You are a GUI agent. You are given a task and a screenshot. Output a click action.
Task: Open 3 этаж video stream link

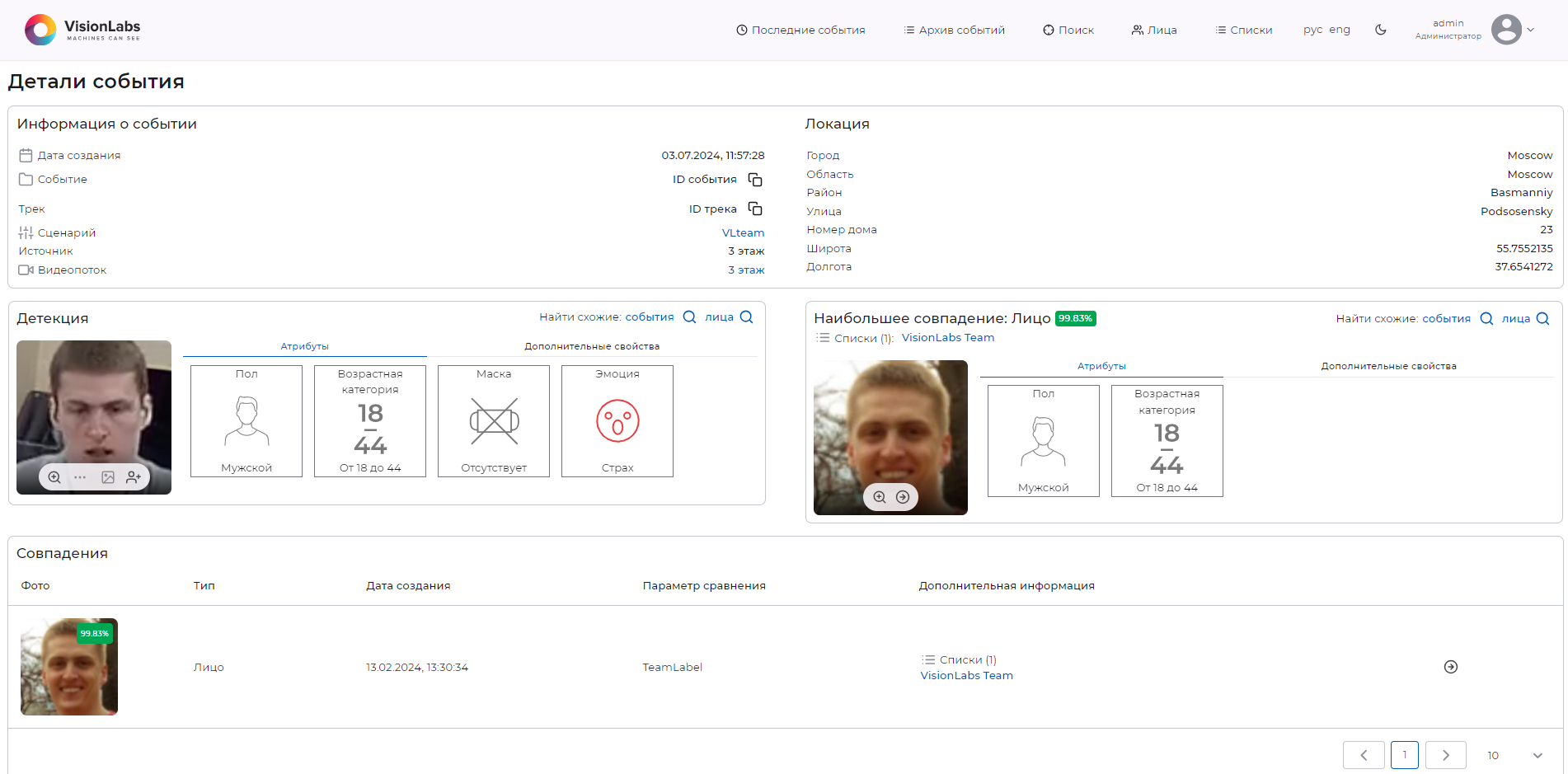[746, 270]
